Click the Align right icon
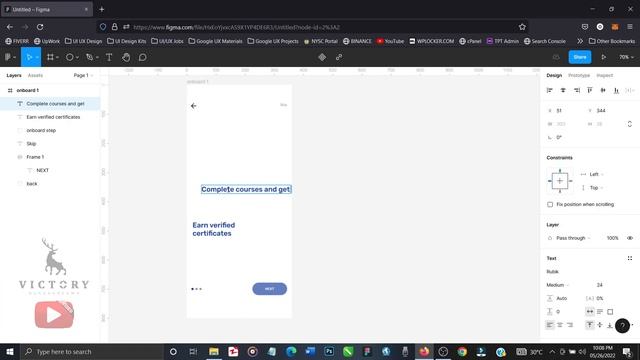The width and height of the screenshot is (640, 360). click(x=576, y=90)
